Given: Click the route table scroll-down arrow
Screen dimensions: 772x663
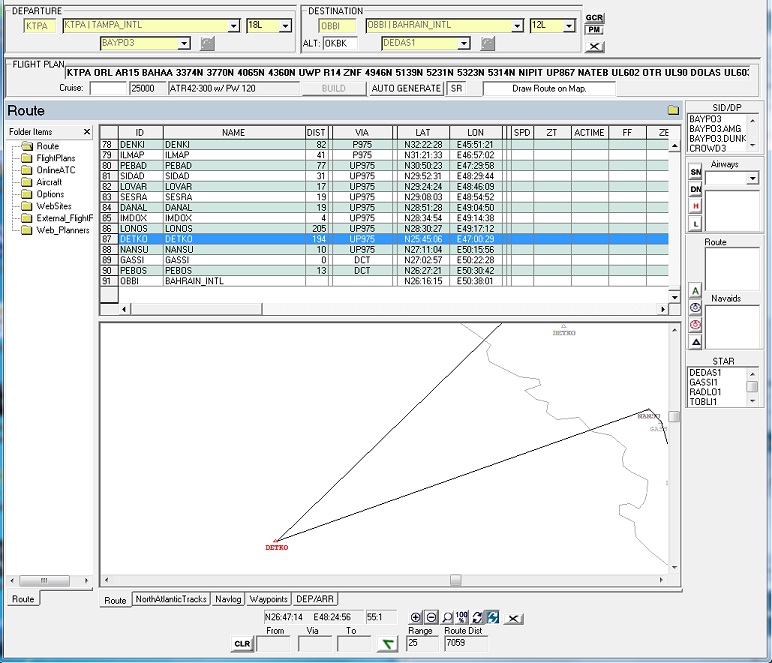Looking at the screenshot, I should click(674, 297).
